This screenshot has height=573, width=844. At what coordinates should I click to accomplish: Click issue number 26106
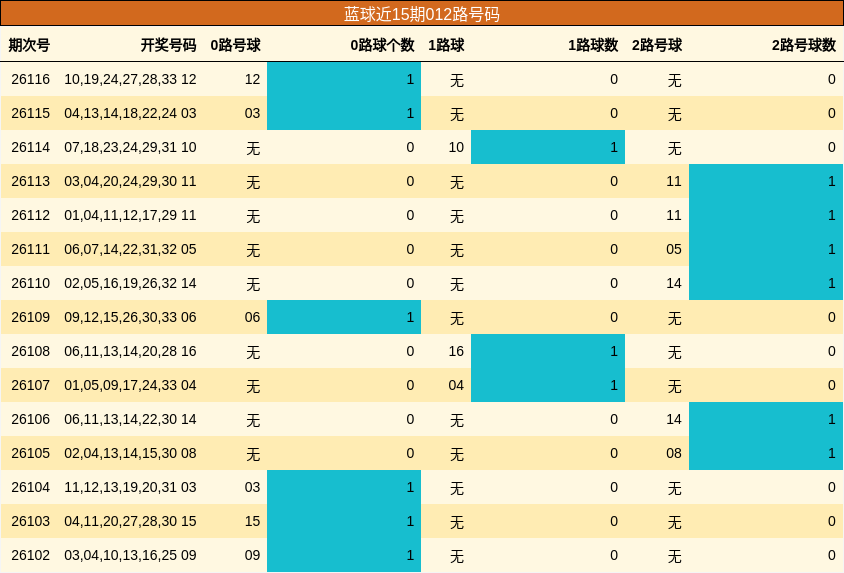[31, 419]
